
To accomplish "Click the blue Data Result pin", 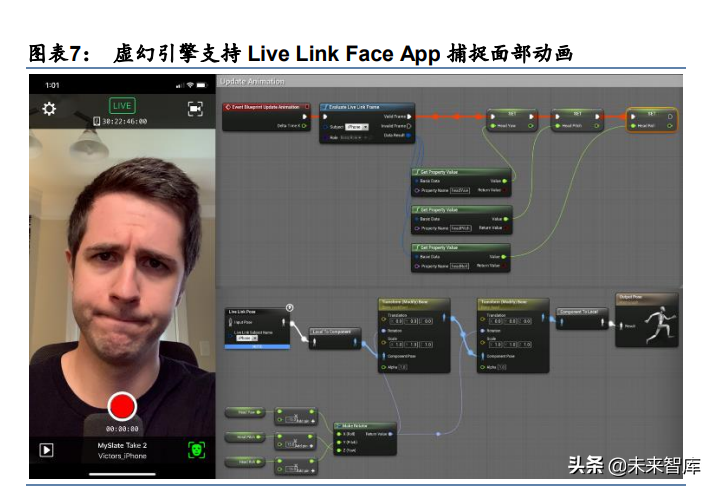I will (x=409, y=135).
